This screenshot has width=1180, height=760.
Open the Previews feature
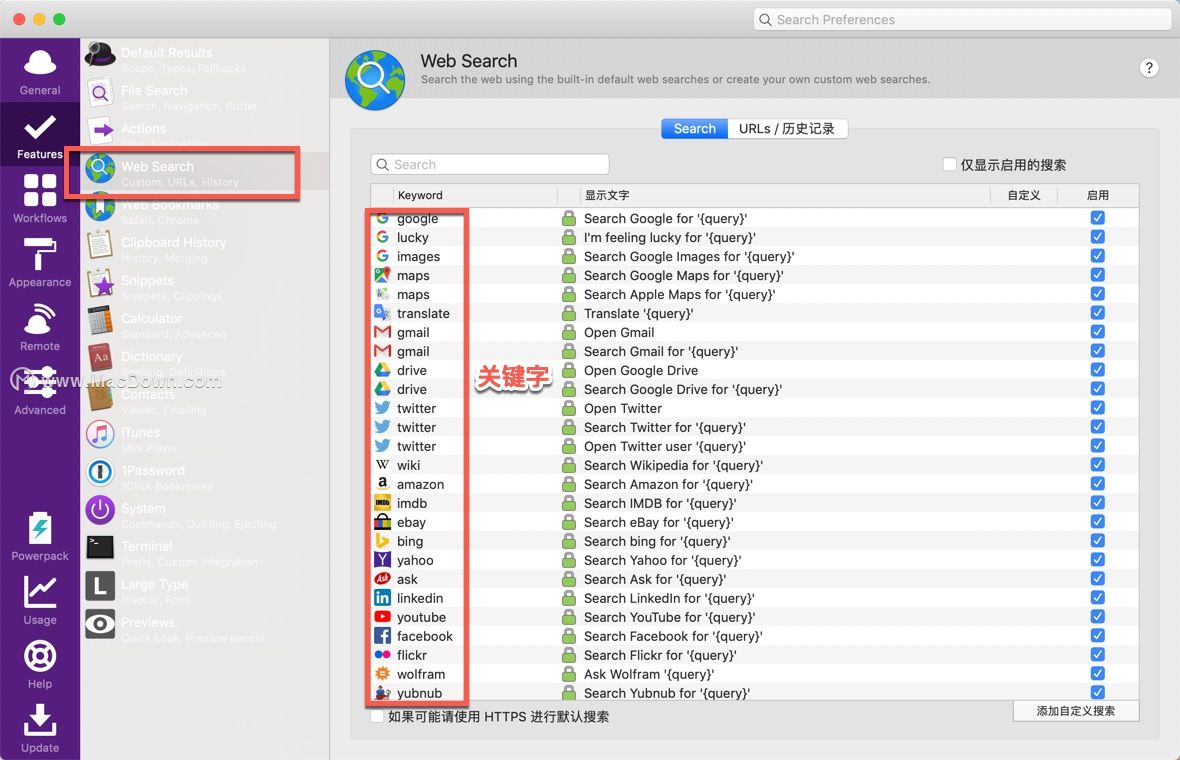click(205, 629)
